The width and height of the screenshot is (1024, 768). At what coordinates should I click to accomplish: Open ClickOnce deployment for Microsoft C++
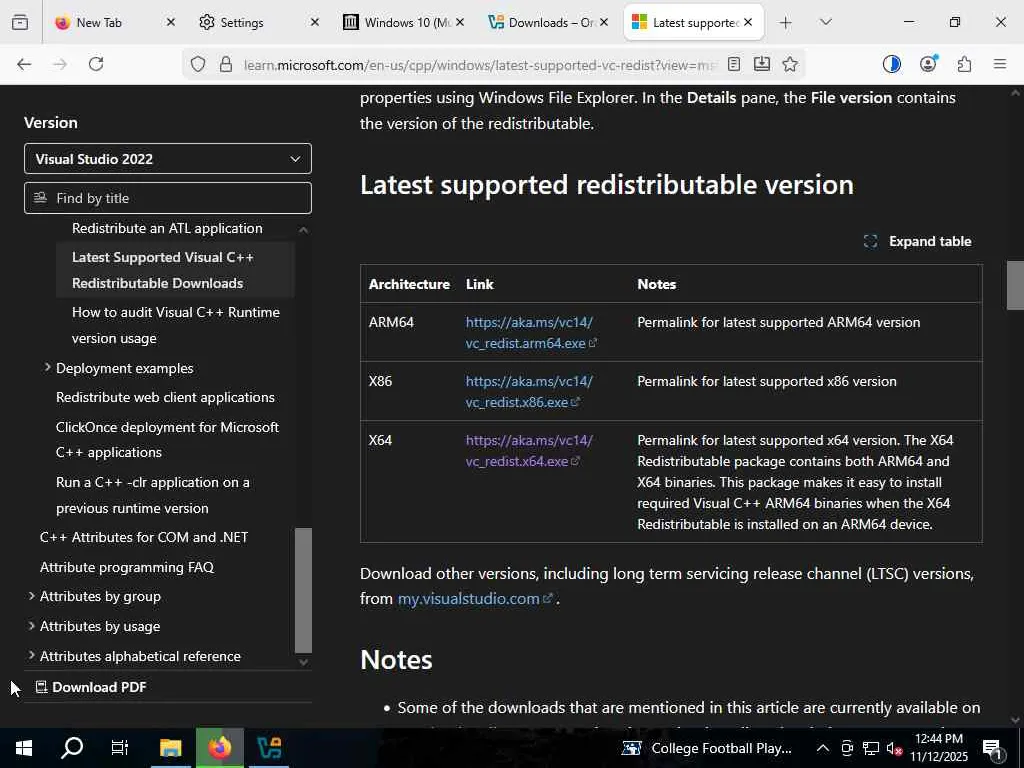click(167, 440)
